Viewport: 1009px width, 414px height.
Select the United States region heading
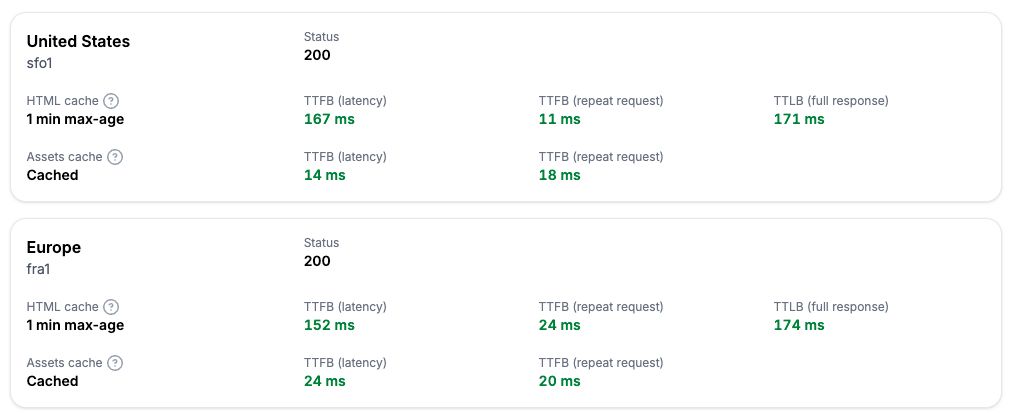(x=78, y=41)
